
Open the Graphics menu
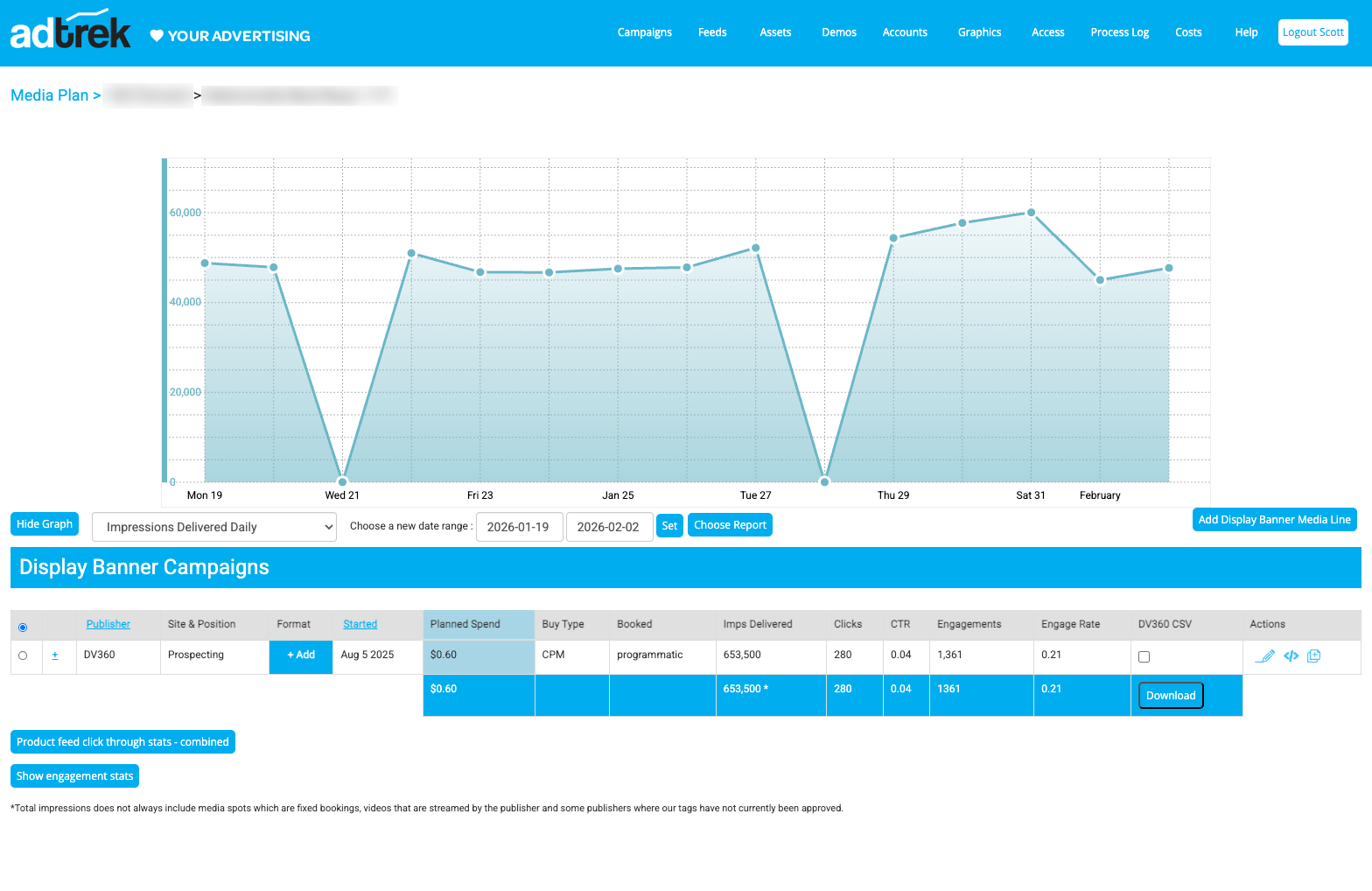point(979,32)
